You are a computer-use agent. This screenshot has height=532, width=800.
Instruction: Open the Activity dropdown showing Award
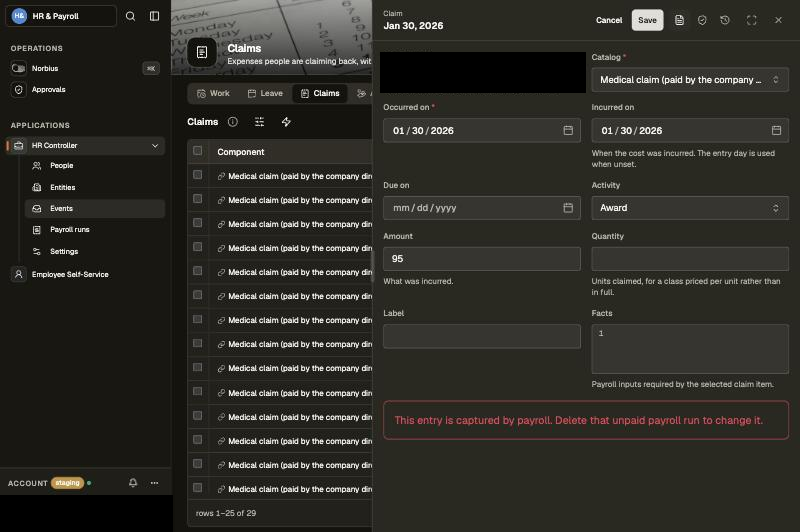point(690,208)
